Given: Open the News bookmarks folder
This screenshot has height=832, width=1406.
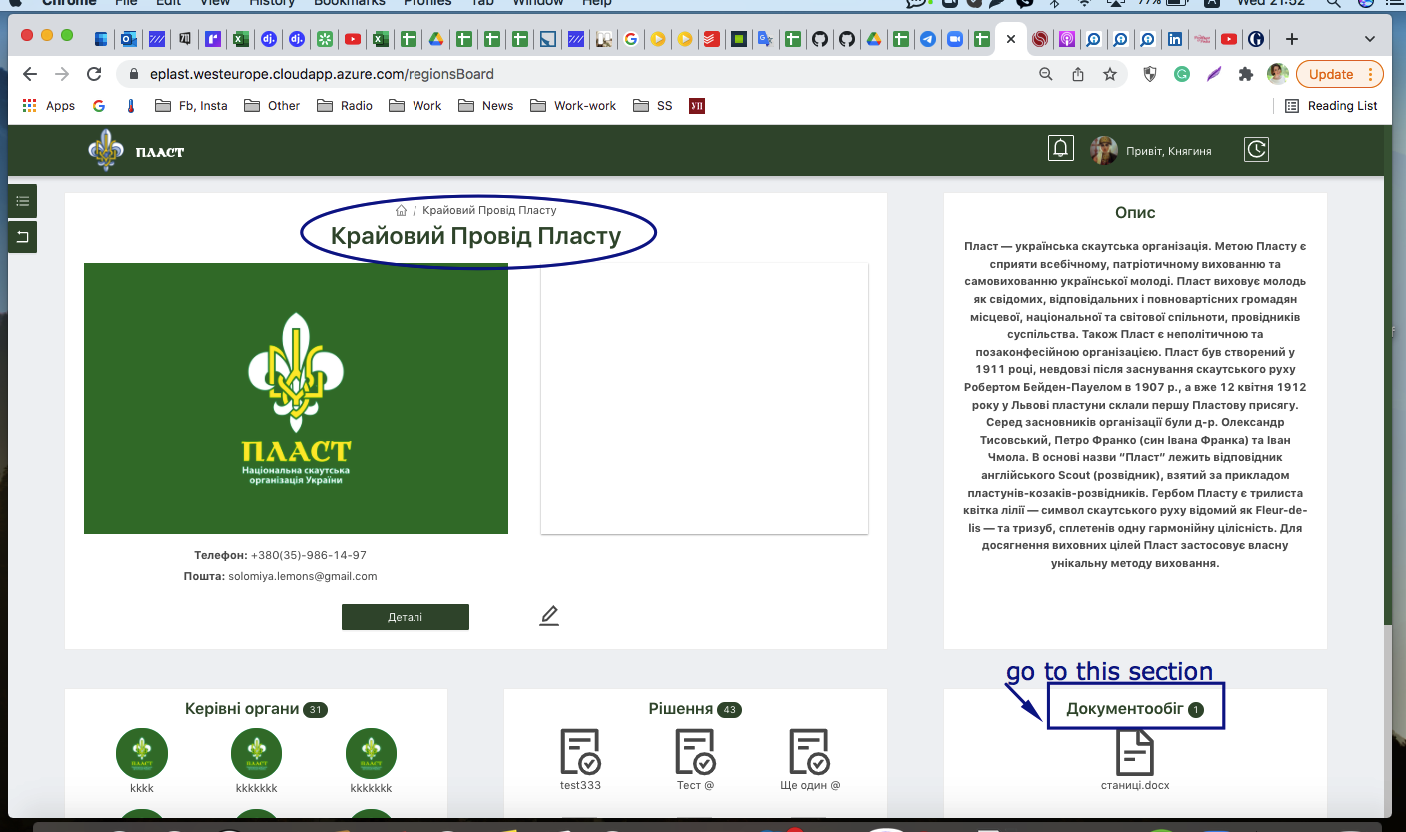Looking at the screenshot, I should [485, 106].
